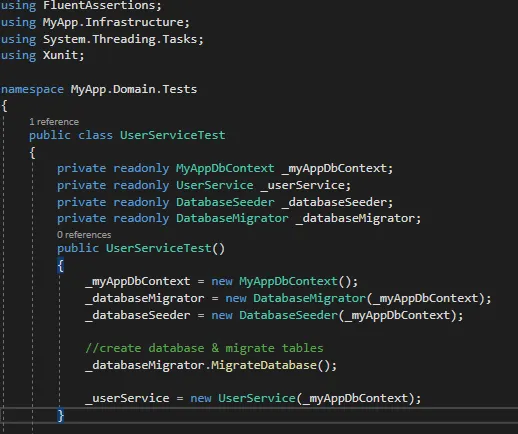Click the _userService field declaration name
The width and height of the screenshot is (518, 434).
coord(302,185)
